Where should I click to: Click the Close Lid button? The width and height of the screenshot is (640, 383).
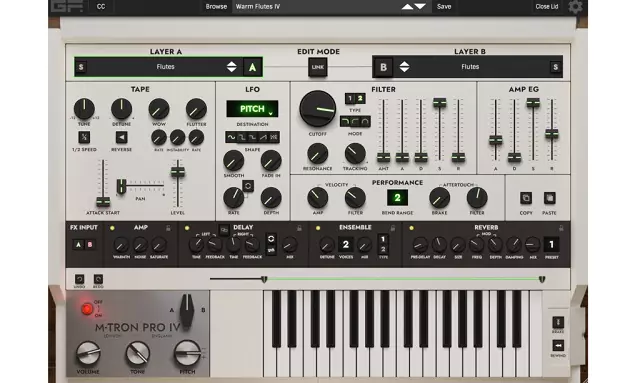547,7
